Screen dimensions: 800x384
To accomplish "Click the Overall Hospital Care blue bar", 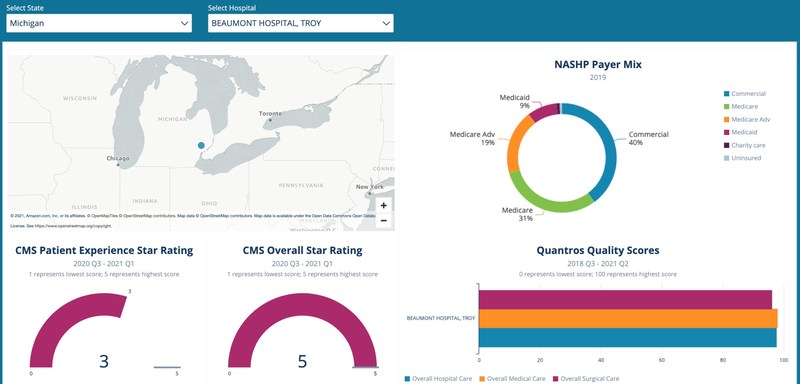I will 628,337.
